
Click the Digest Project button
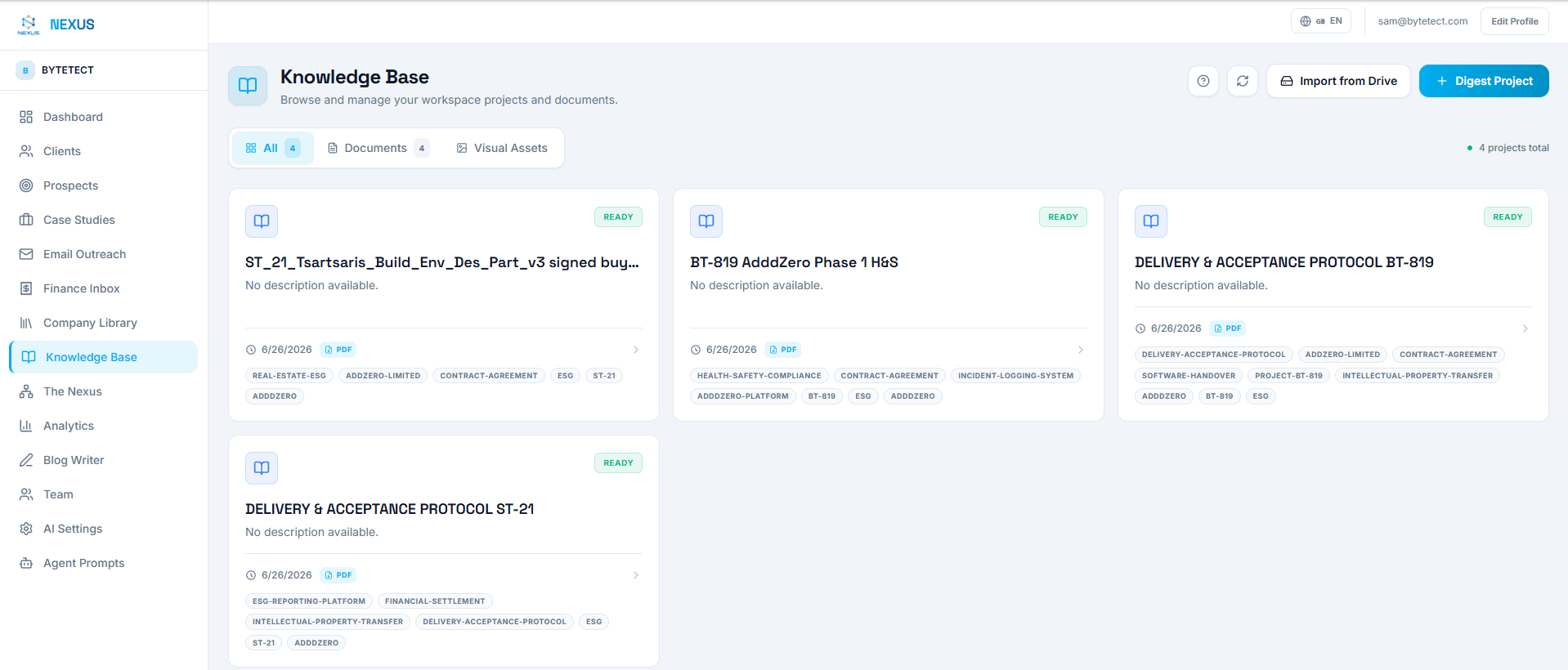1484,81
